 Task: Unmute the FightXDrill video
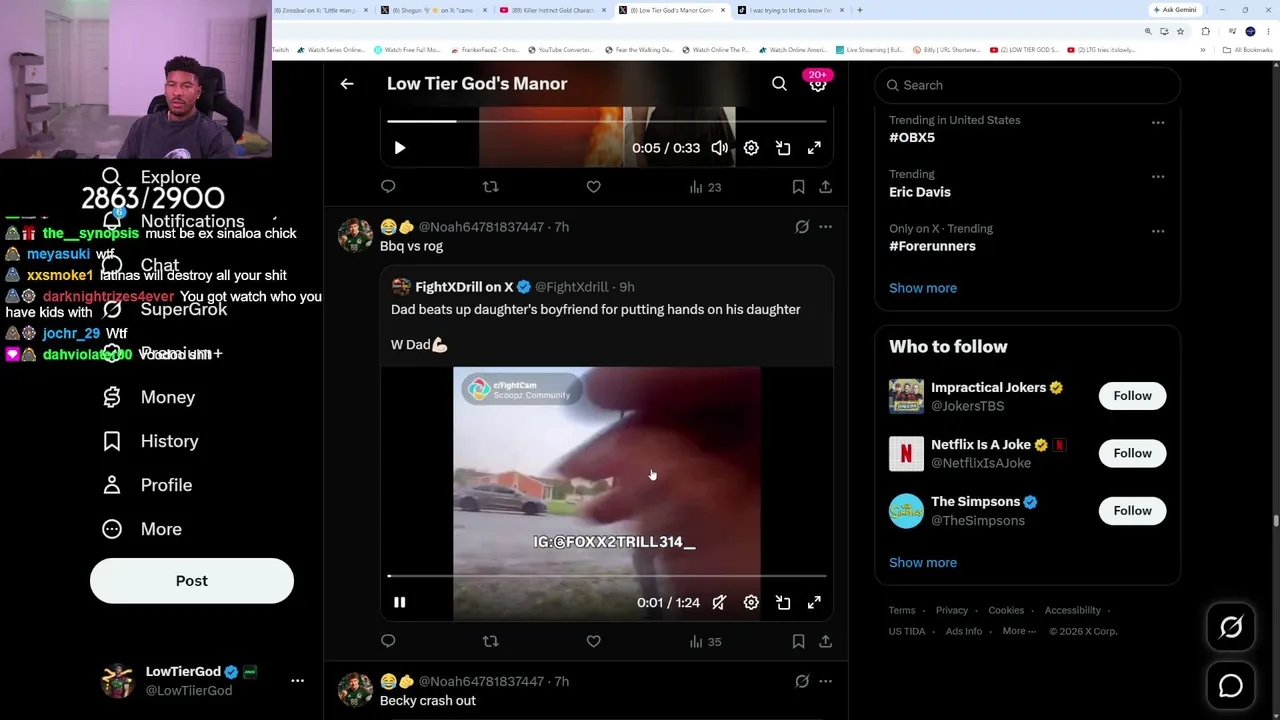pos(719,602)
